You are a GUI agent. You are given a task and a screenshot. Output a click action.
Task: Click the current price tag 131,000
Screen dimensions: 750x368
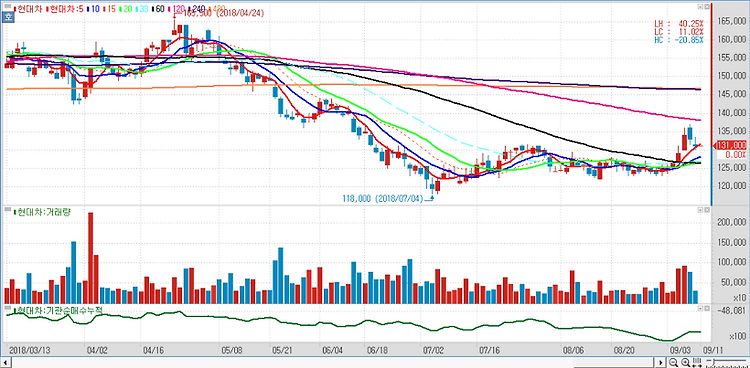[730, 145]
